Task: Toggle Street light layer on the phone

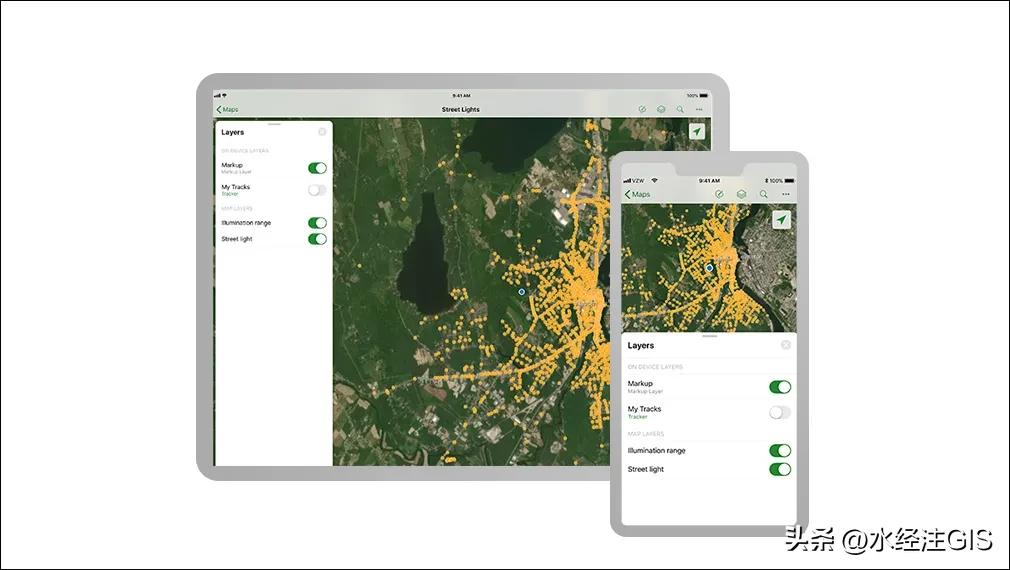Action: pyautogui.click(x=779, y=469)
